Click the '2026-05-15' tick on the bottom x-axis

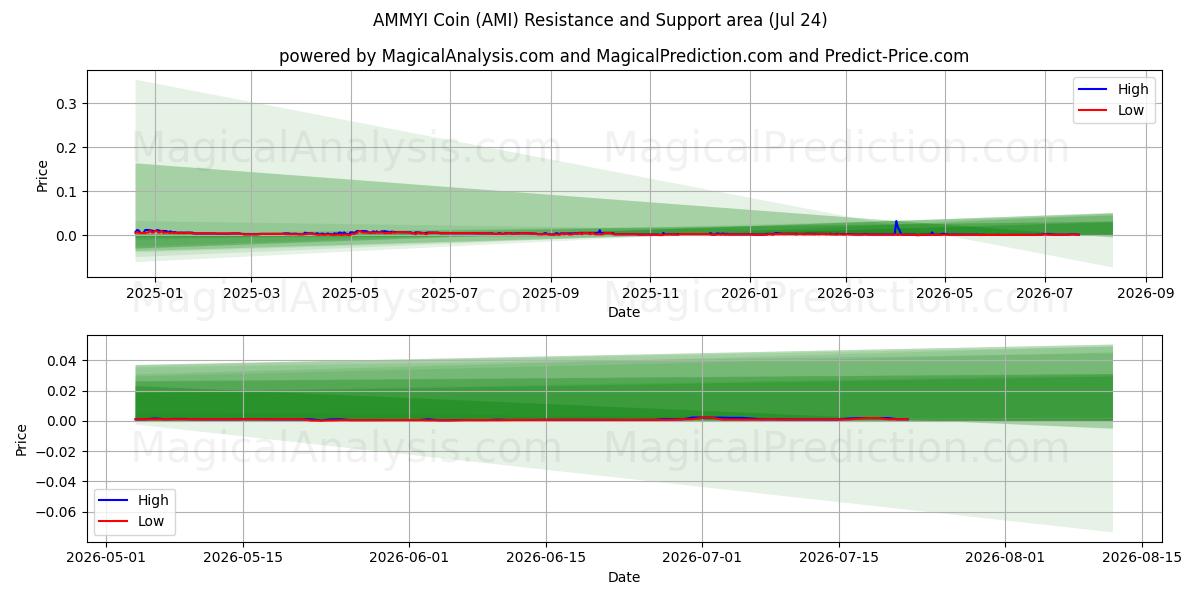point(245,558)
